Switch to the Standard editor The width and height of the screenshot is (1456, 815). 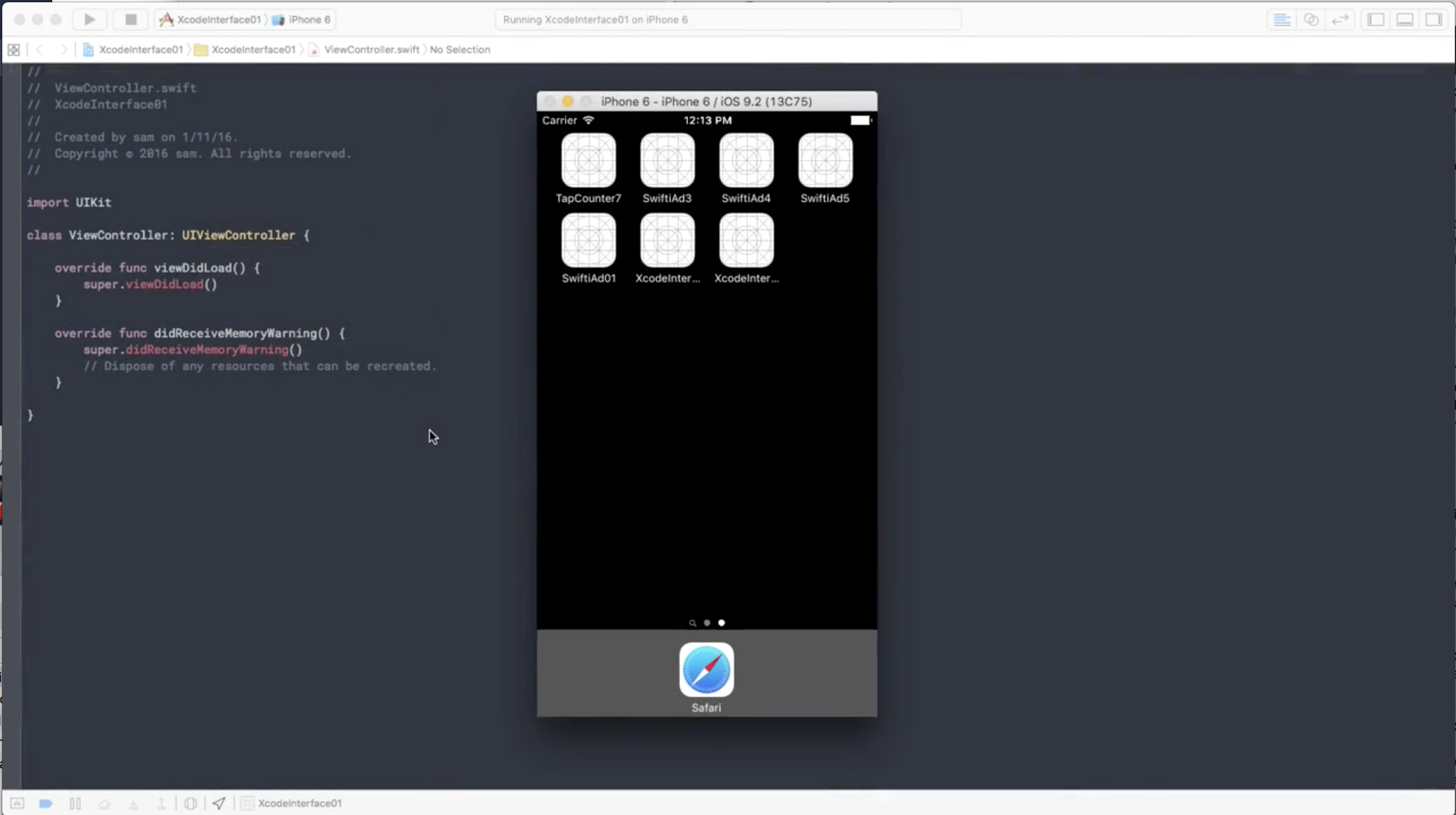[x=1281, y=20]
